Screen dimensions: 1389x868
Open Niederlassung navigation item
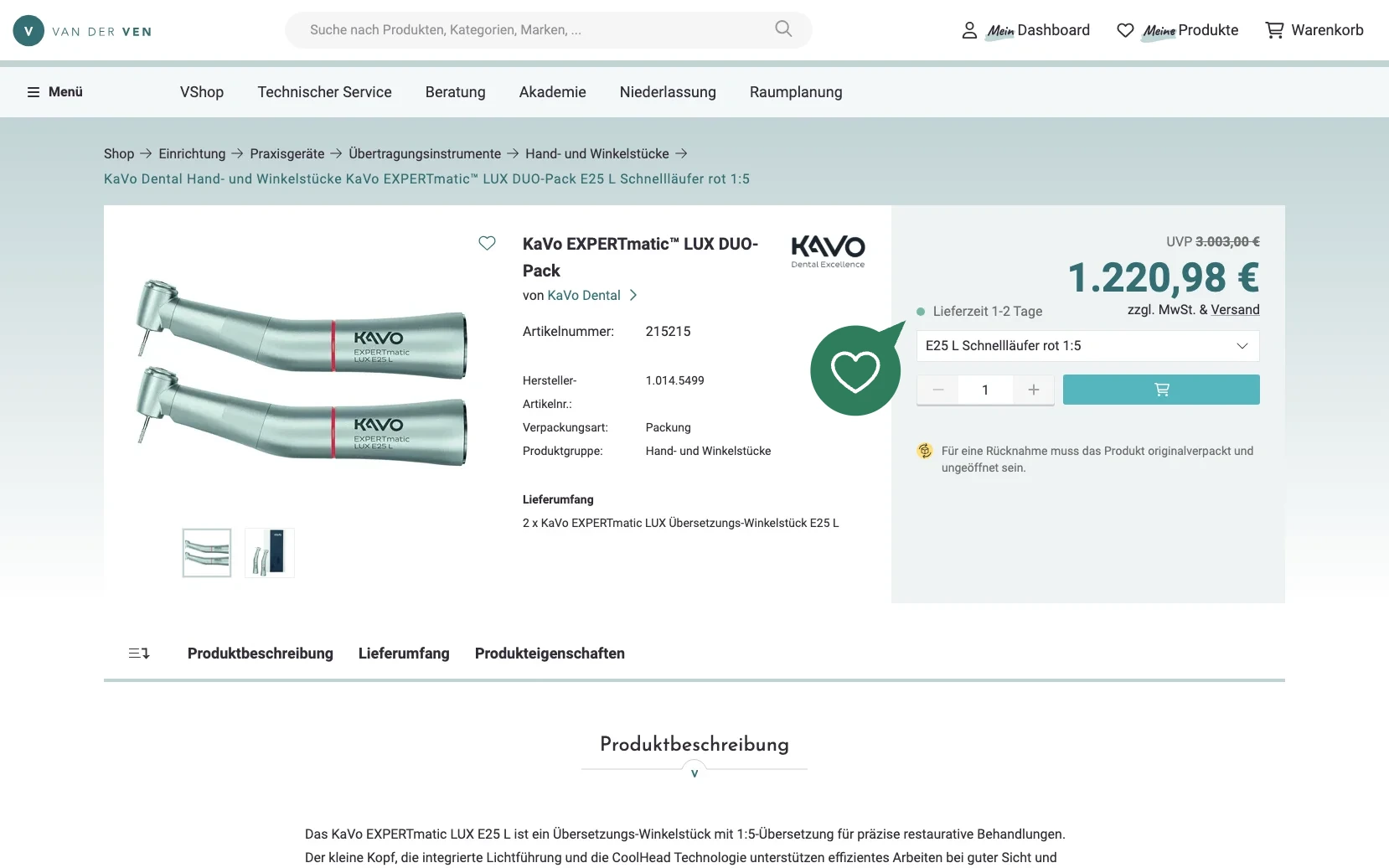point(668,92)
